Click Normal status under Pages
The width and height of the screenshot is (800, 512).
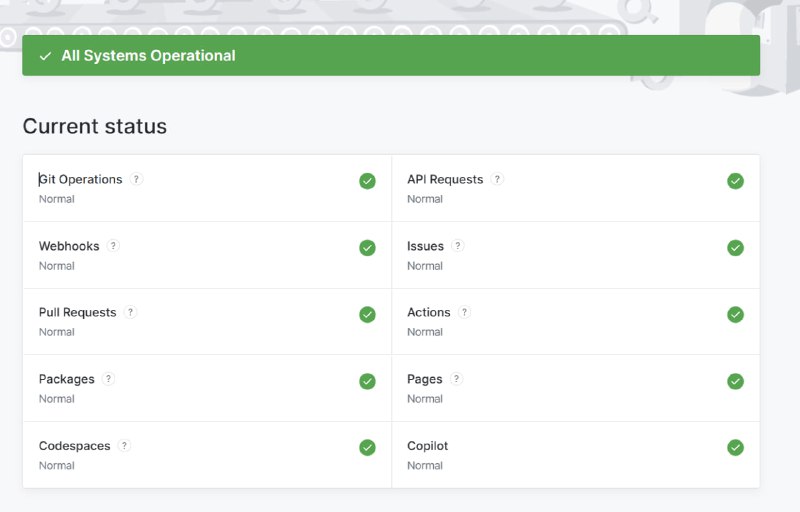coord(425,399)
